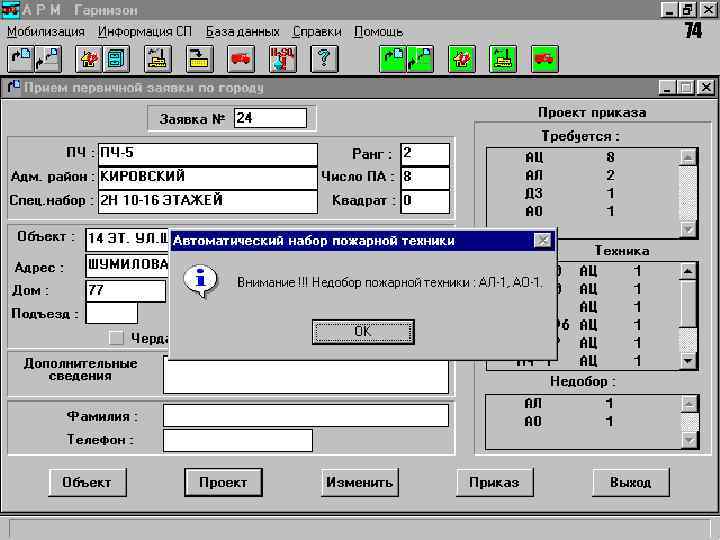Click the first gray arrow-to-document toolbar icon
The image size is (720, 540).
click(x=21, y=59)
